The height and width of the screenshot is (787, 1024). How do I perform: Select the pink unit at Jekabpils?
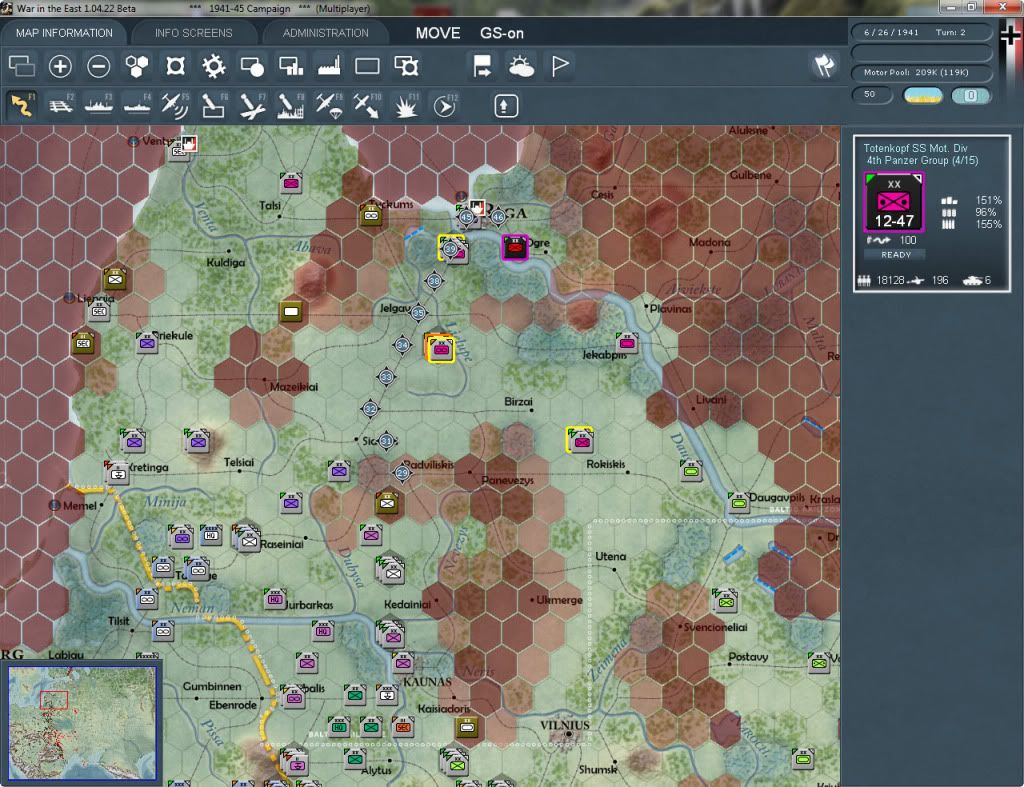coord(627,342)
